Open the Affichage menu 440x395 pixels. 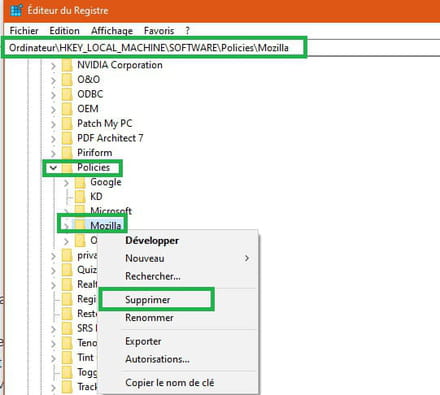[112, 31]
